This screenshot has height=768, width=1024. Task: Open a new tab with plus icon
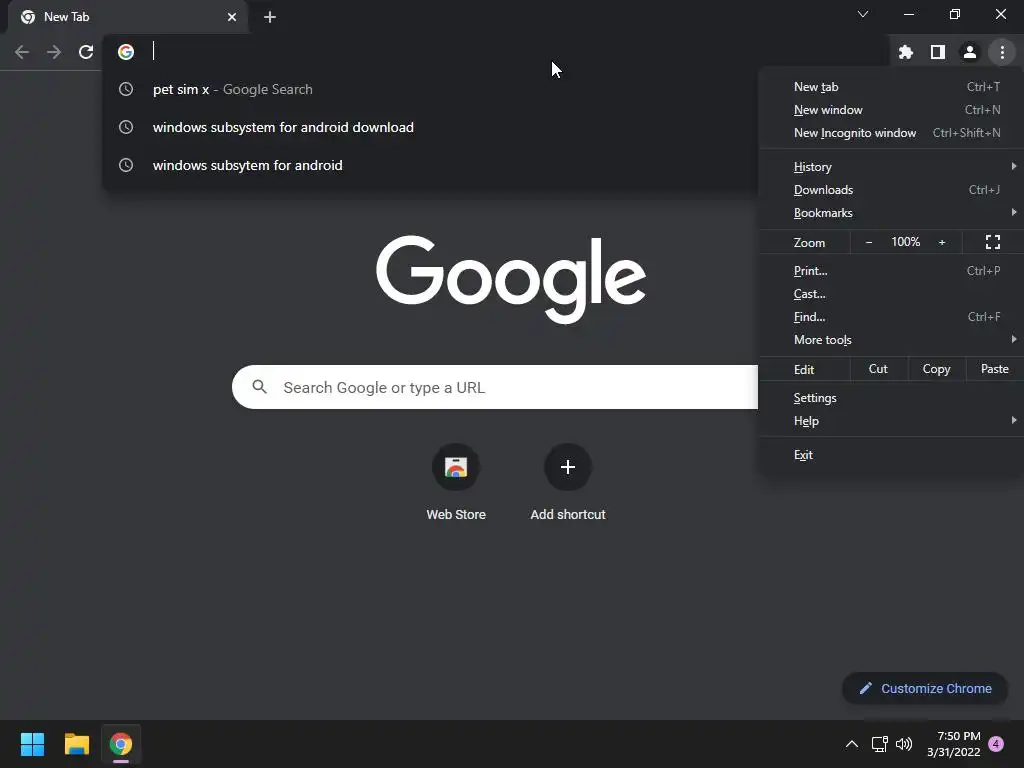coord(270,17)
